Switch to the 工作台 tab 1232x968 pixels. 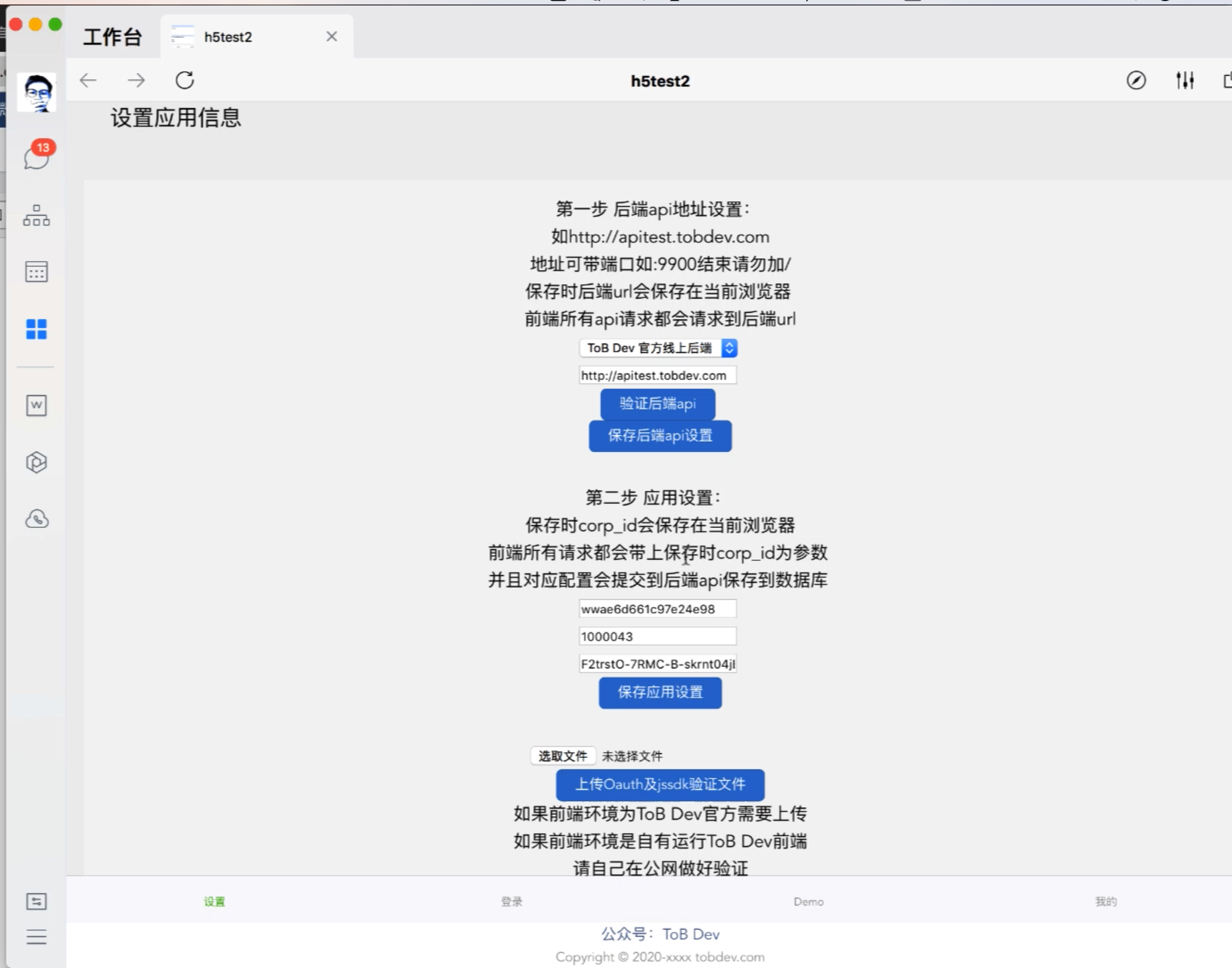[112, 37]
